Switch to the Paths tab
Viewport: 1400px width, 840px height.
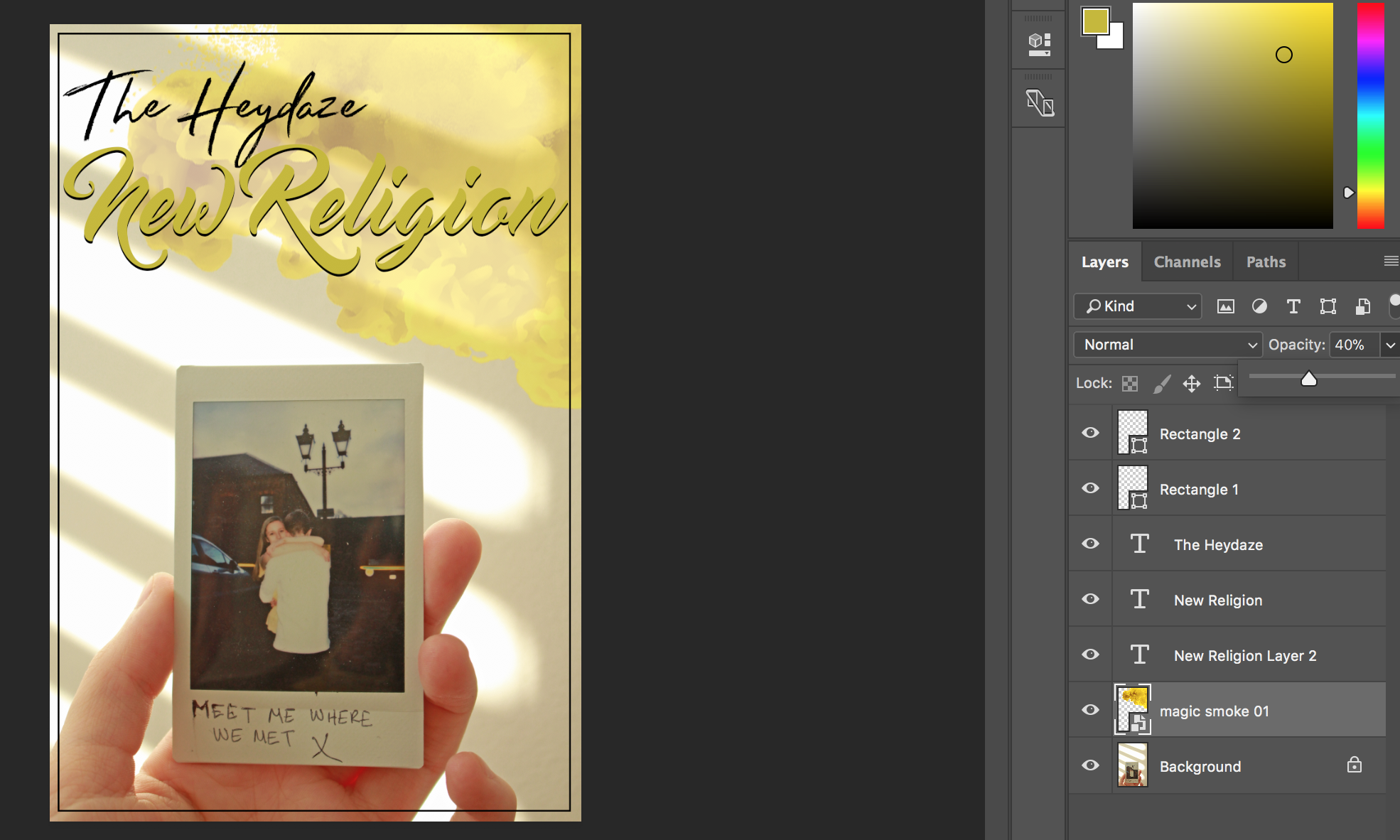point(1266,262)
